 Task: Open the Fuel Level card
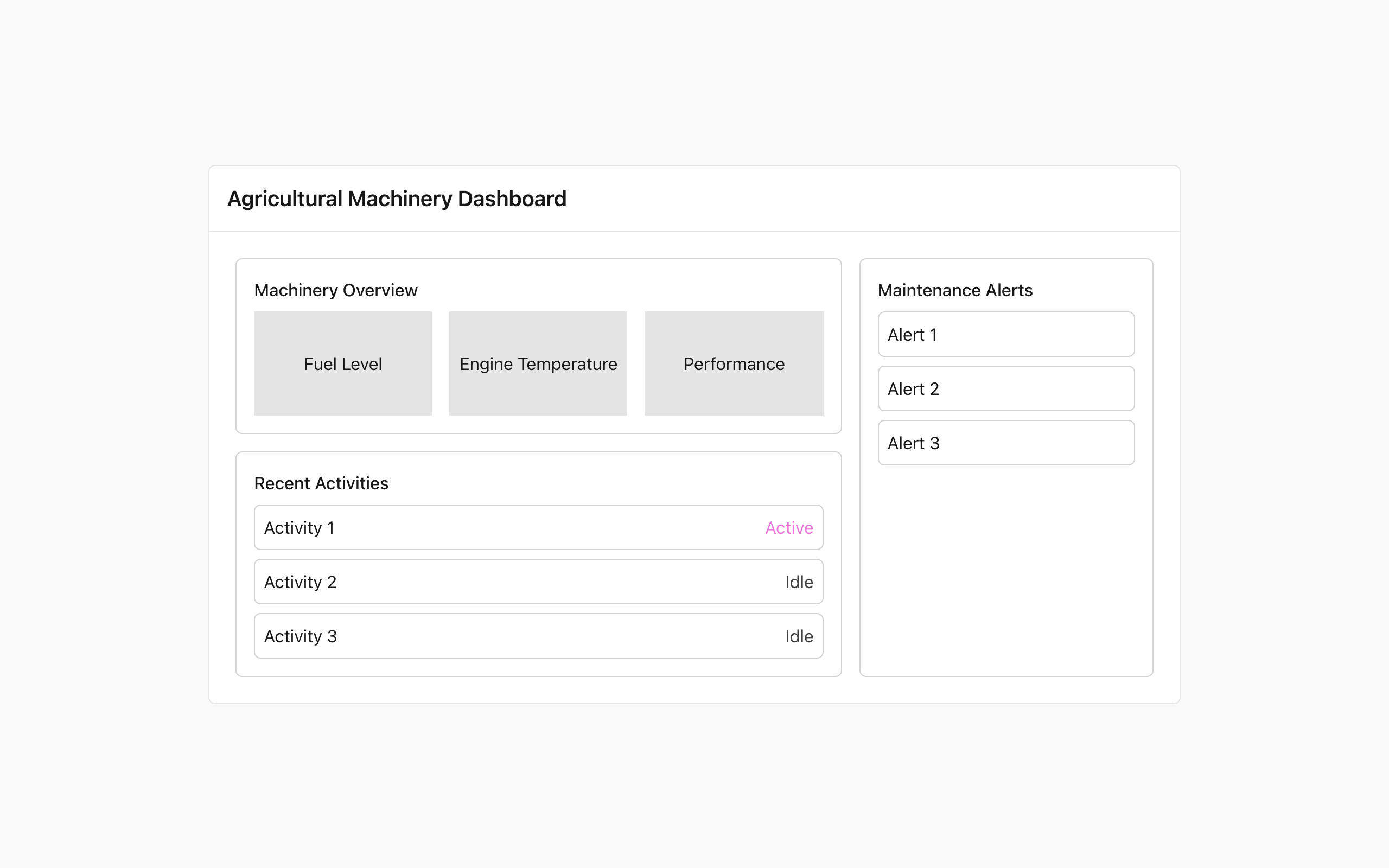pos(343,363)
